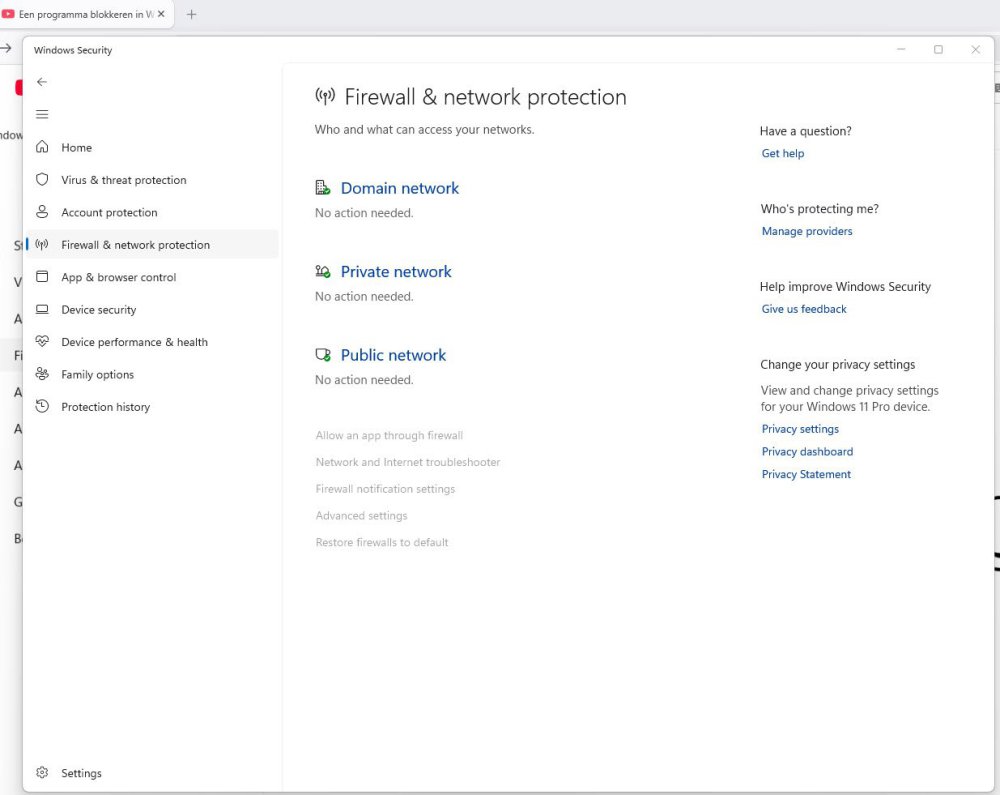The width and height of the screenshot is (1000, 795).
Task: Click the 'Have a question?' heading
Action: [805, 131]
